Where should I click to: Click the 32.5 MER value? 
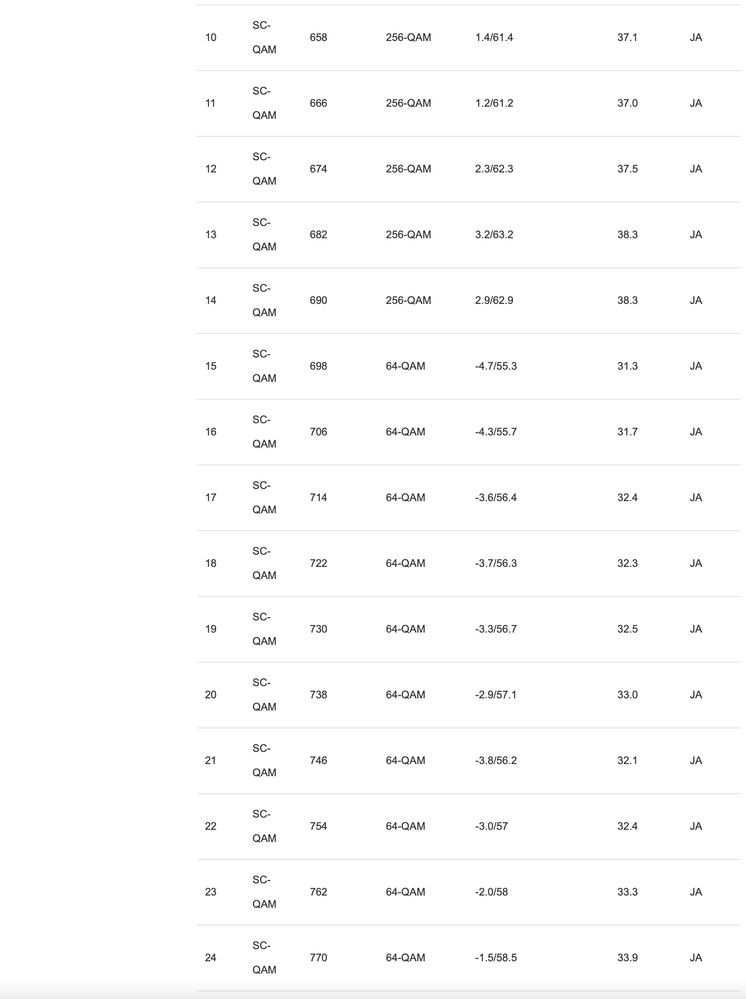[x=627, y=629]
